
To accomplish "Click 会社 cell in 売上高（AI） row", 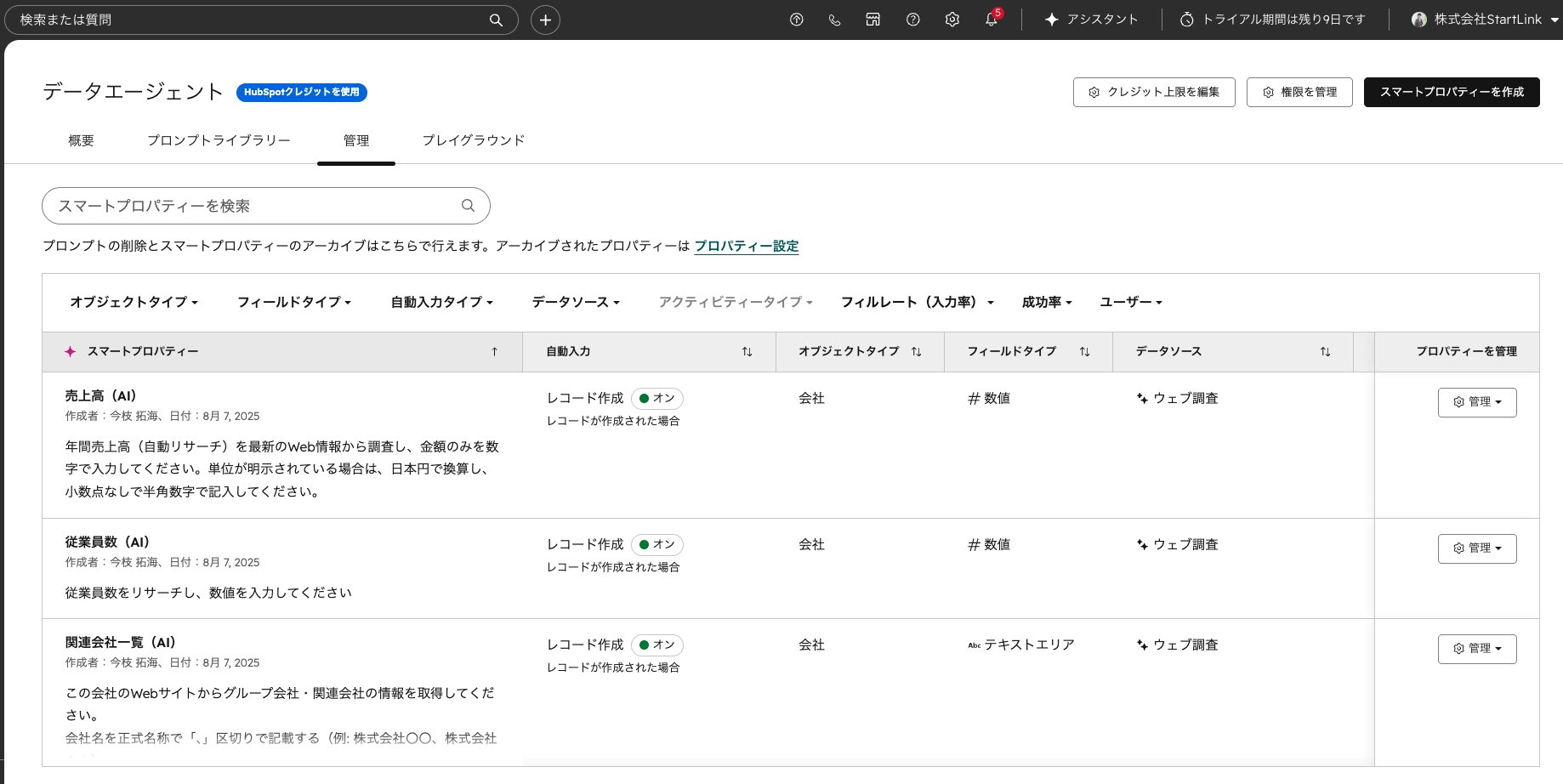I will coord(811,398).
